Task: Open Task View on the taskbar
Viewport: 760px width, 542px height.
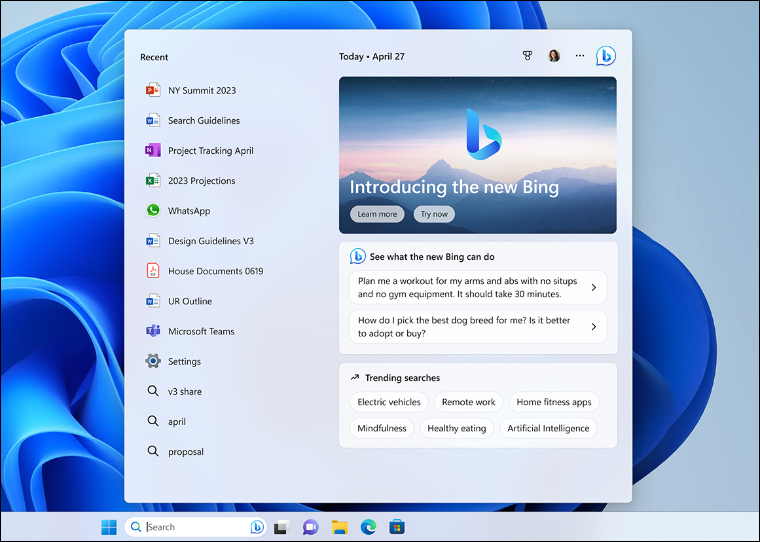Action: (x=282, y=527)
